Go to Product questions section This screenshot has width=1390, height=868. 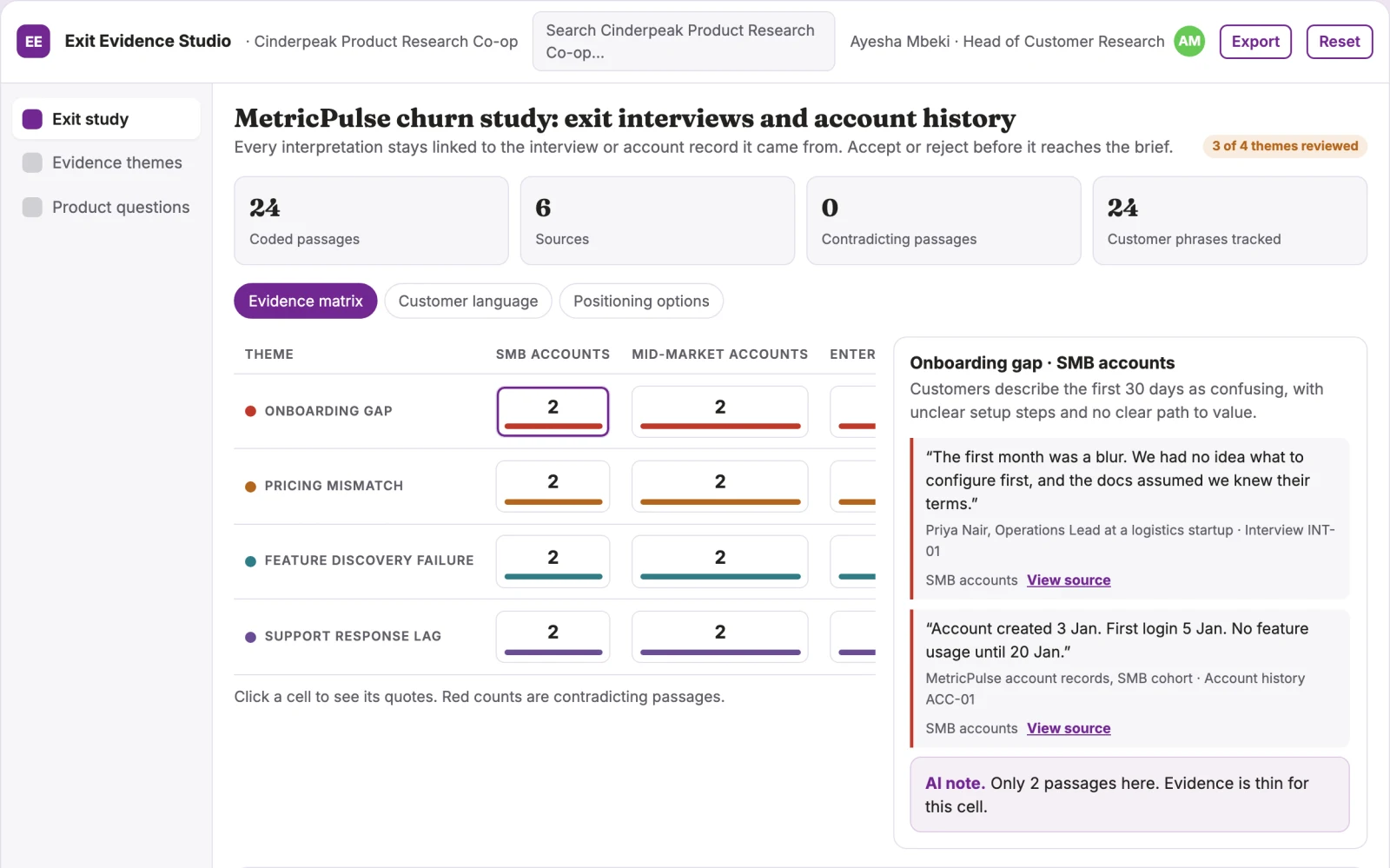pyautogui.click(x=106, y=207)
